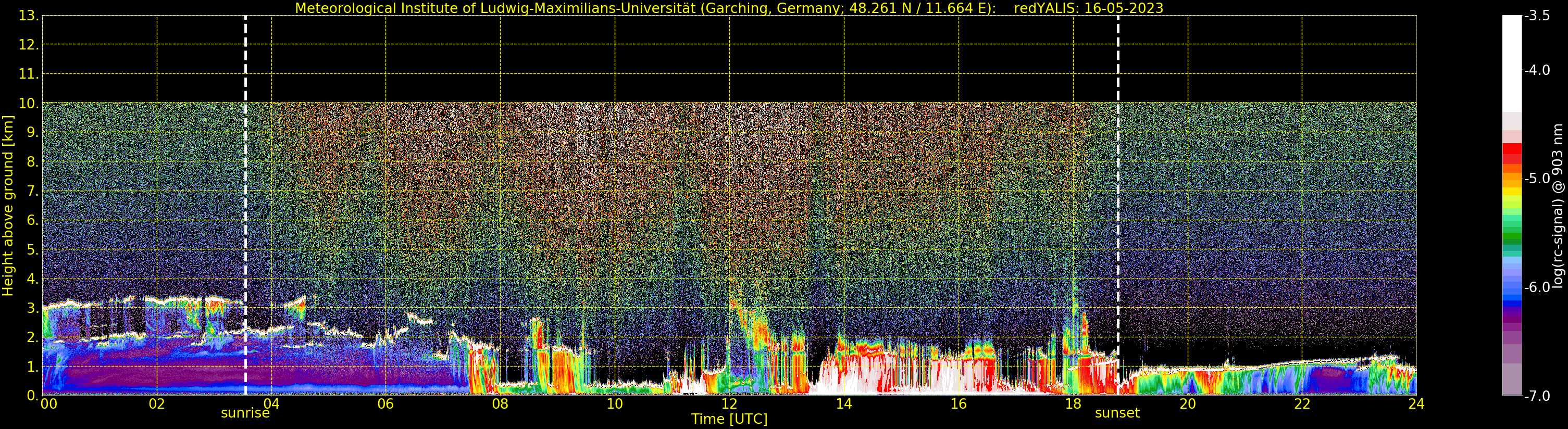Click the y-axis tick label '11.'
This screenshot has width=1568, height=429.
[x=29, y=74]
